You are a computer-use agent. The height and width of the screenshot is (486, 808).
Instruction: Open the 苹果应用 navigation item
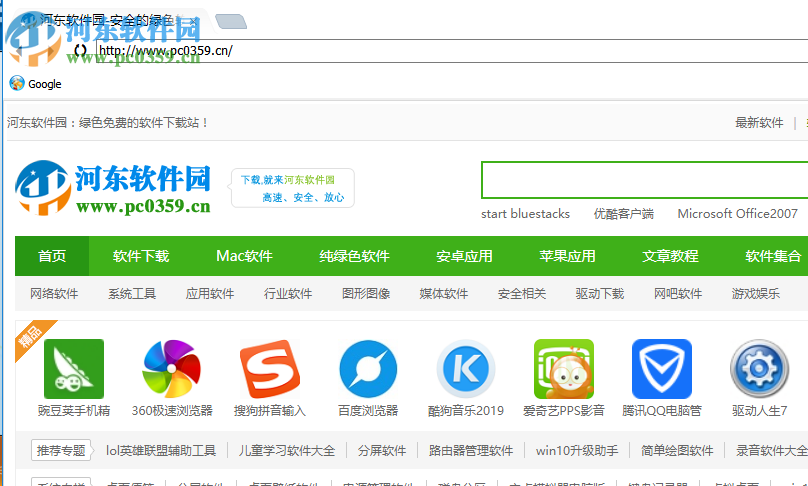click(x=567, y=256)
